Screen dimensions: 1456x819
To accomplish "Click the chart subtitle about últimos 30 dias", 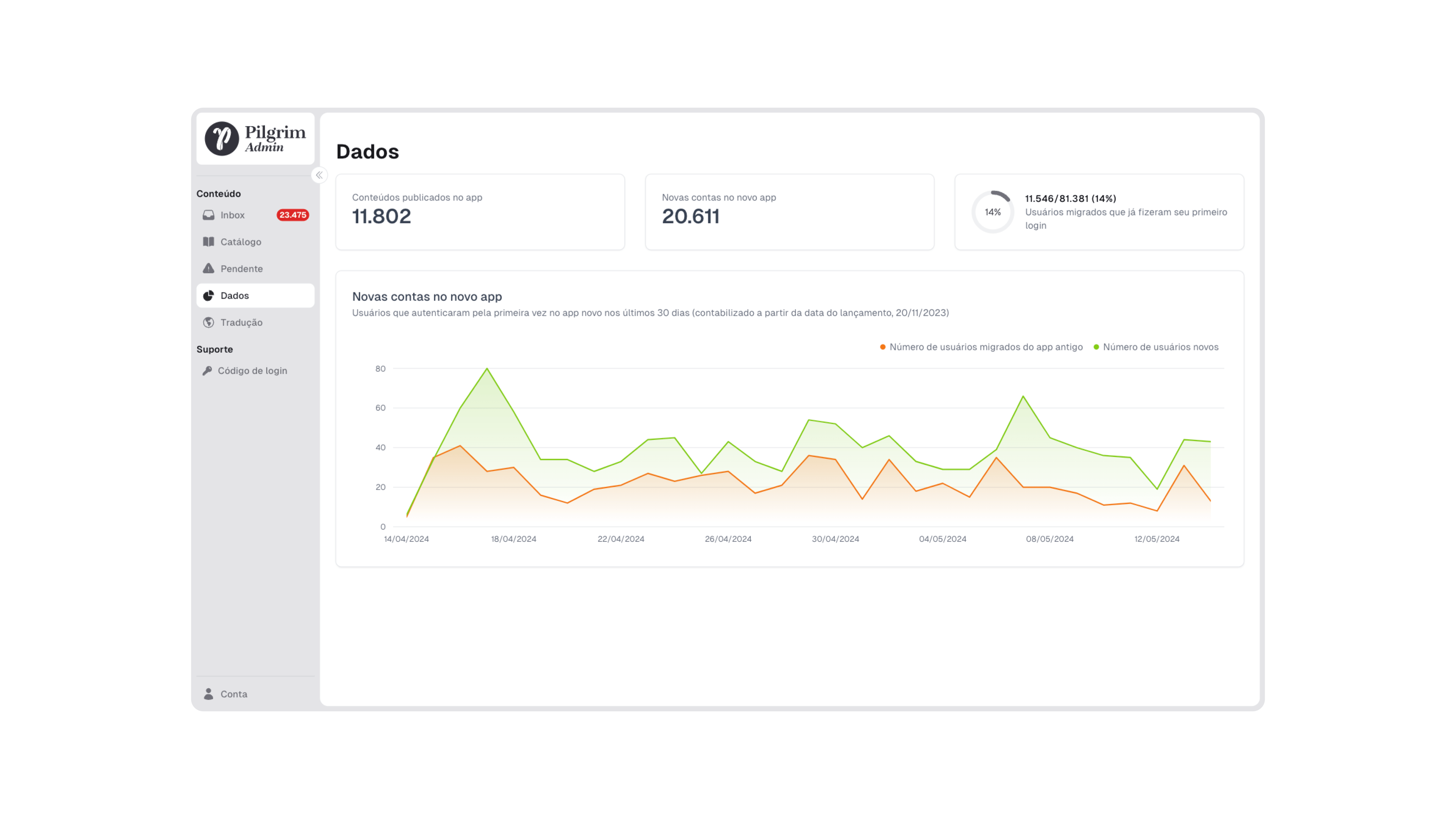I will coord(650,312).
